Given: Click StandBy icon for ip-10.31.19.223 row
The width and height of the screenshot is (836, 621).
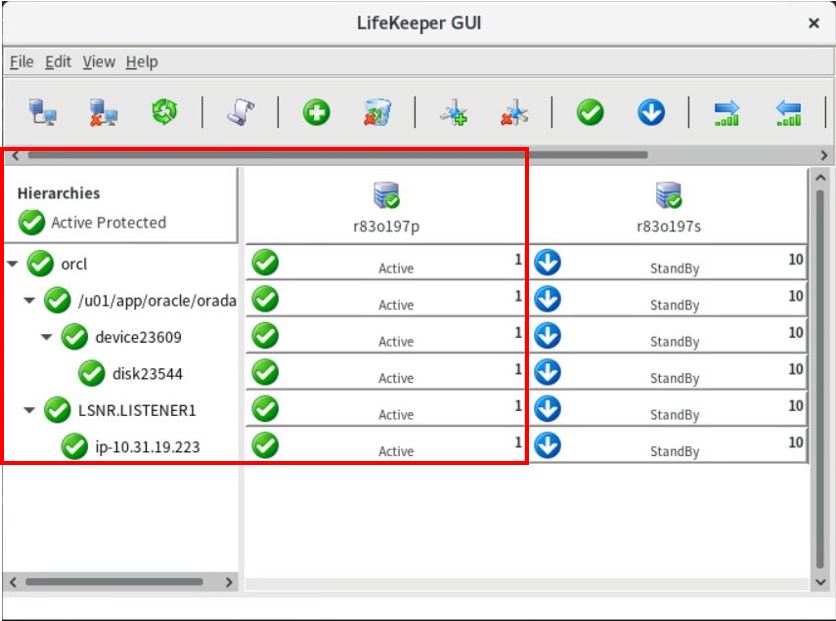Looking at the screenshot, I should pyautogui.click(x=548, y=446).
